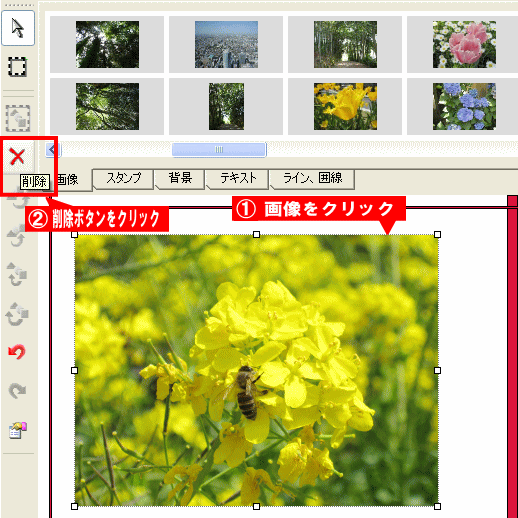This screenshot has height=518, width=518.
Task: Pick the blue hydrangea thumbnail
Action: click(x=464, y=106)
